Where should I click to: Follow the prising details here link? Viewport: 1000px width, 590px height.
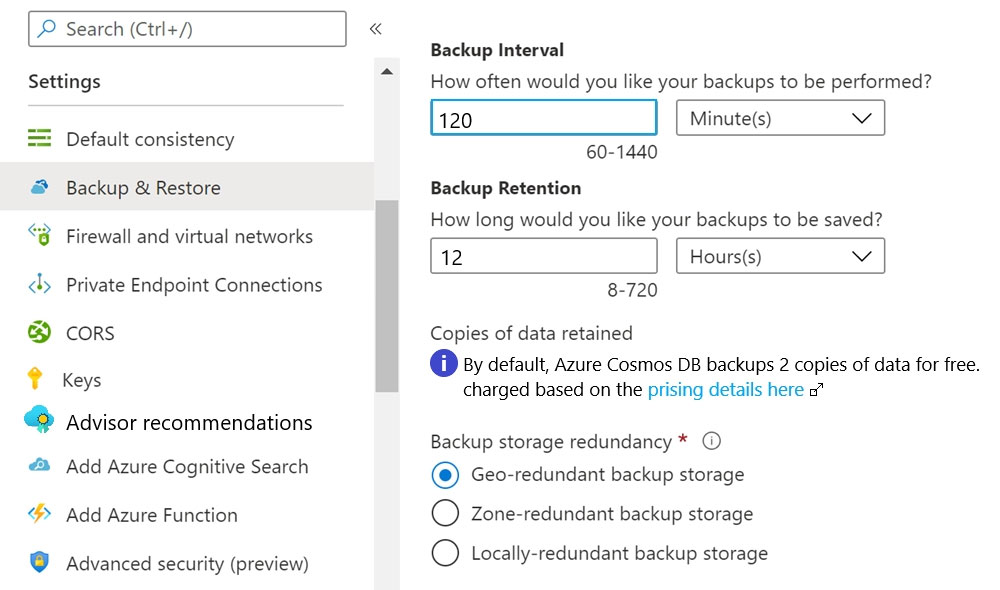pyautogui.click(x=726, y=390)
